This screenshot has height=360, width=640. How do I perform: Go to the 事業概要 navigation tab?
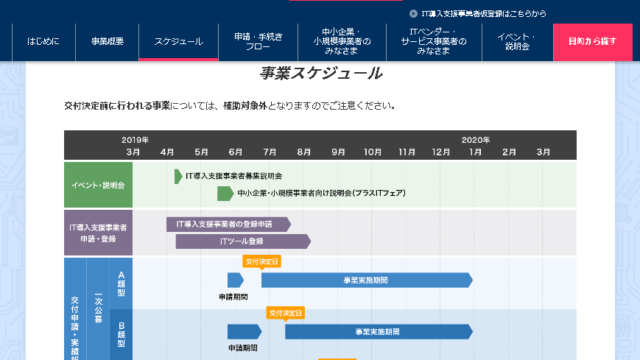(x=107, y=42)
